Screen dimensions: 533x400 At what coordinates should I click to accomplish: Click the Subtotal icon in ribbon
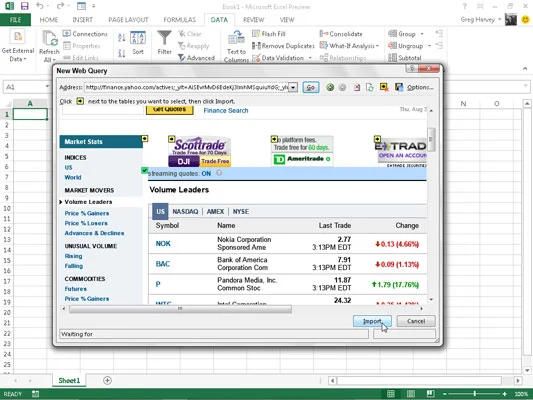(392, 58)
